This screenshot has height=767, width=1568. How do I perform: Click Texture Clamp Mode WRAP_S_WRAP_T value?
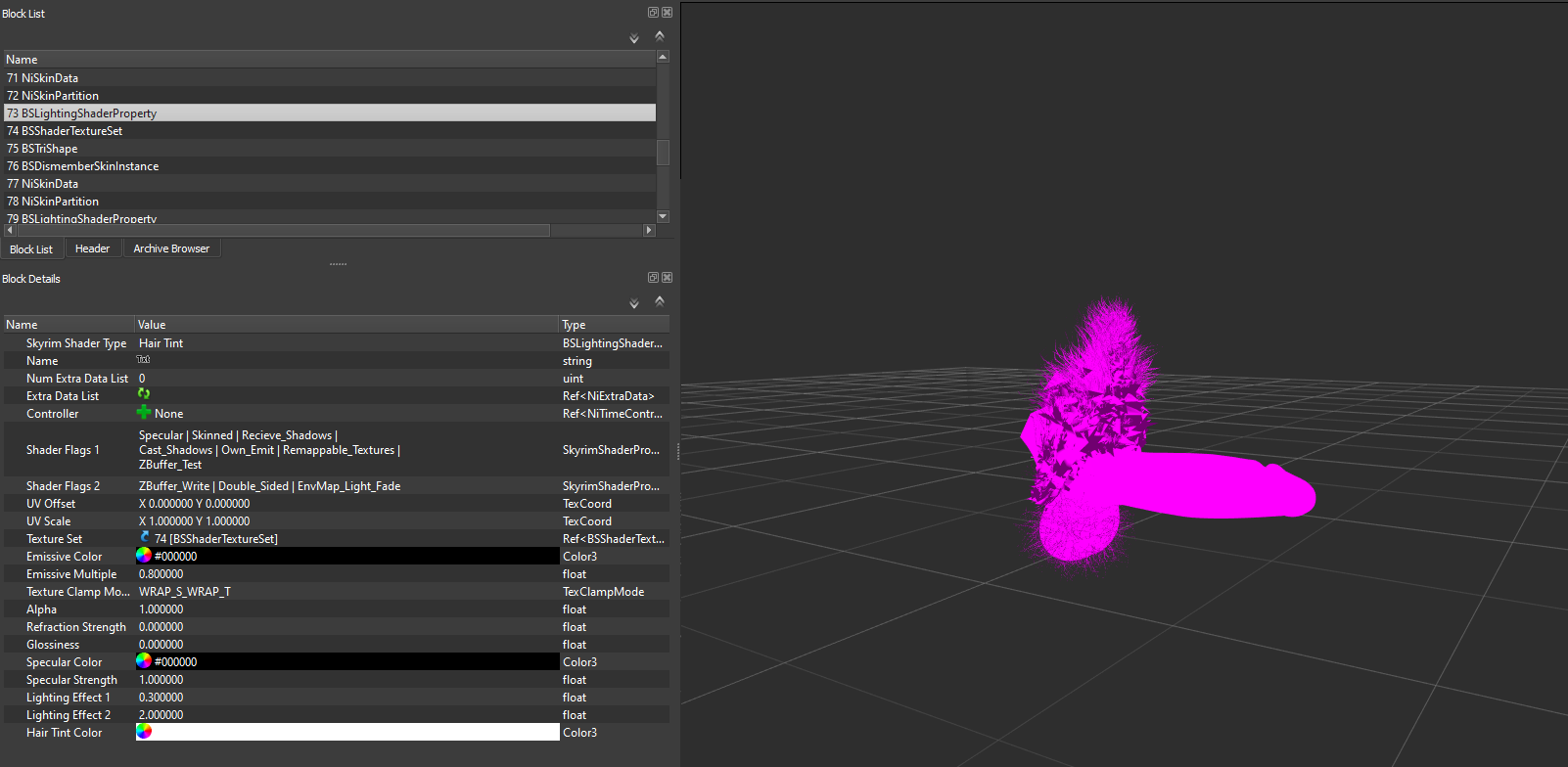[185, 591]
